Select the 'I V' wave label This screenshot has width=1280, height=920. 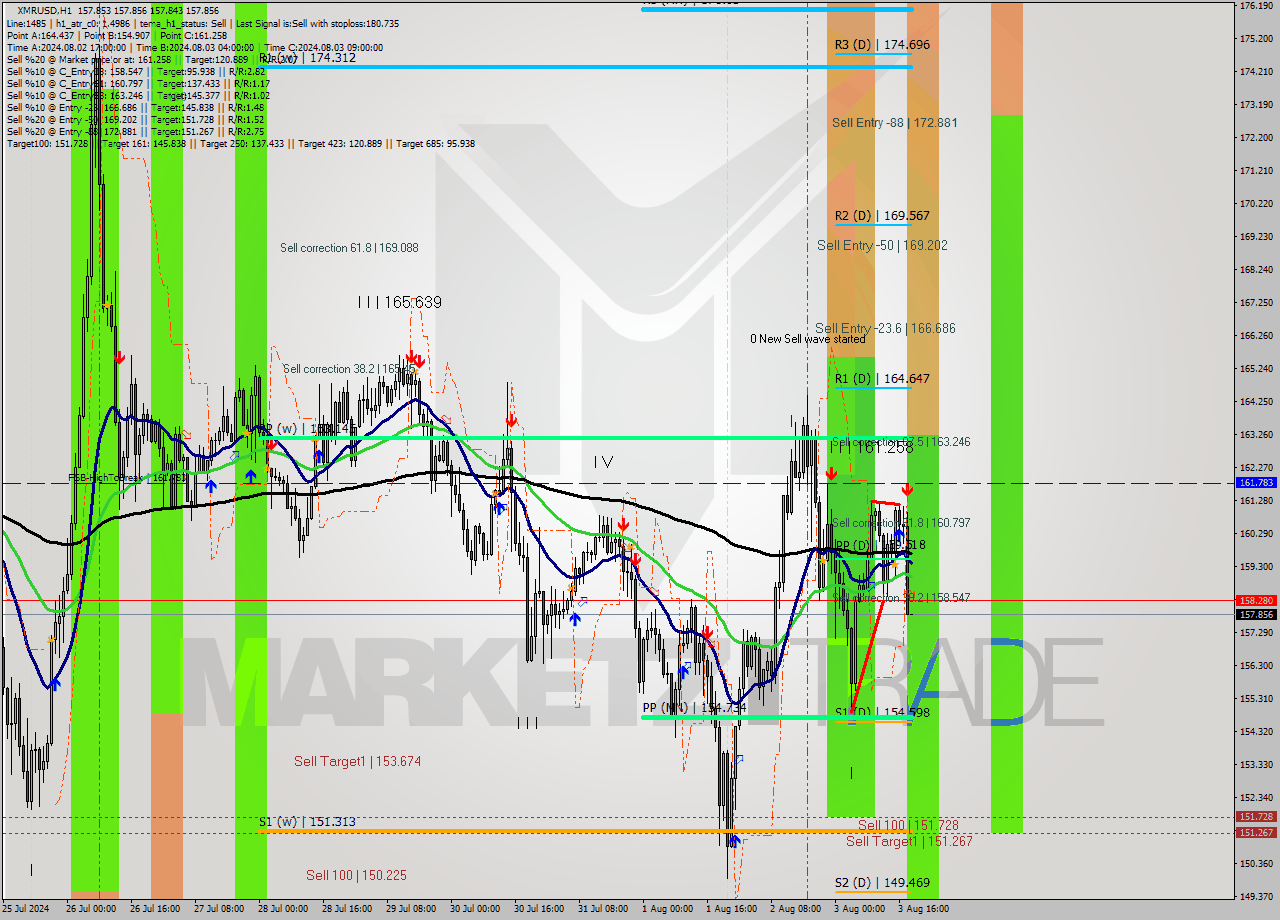click(x=603, y=462)
